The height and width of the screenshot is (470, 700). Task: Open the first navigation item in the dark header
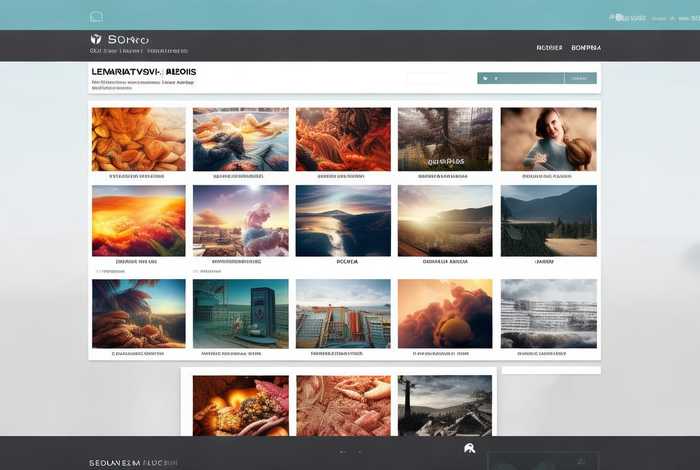click(549, 47)
